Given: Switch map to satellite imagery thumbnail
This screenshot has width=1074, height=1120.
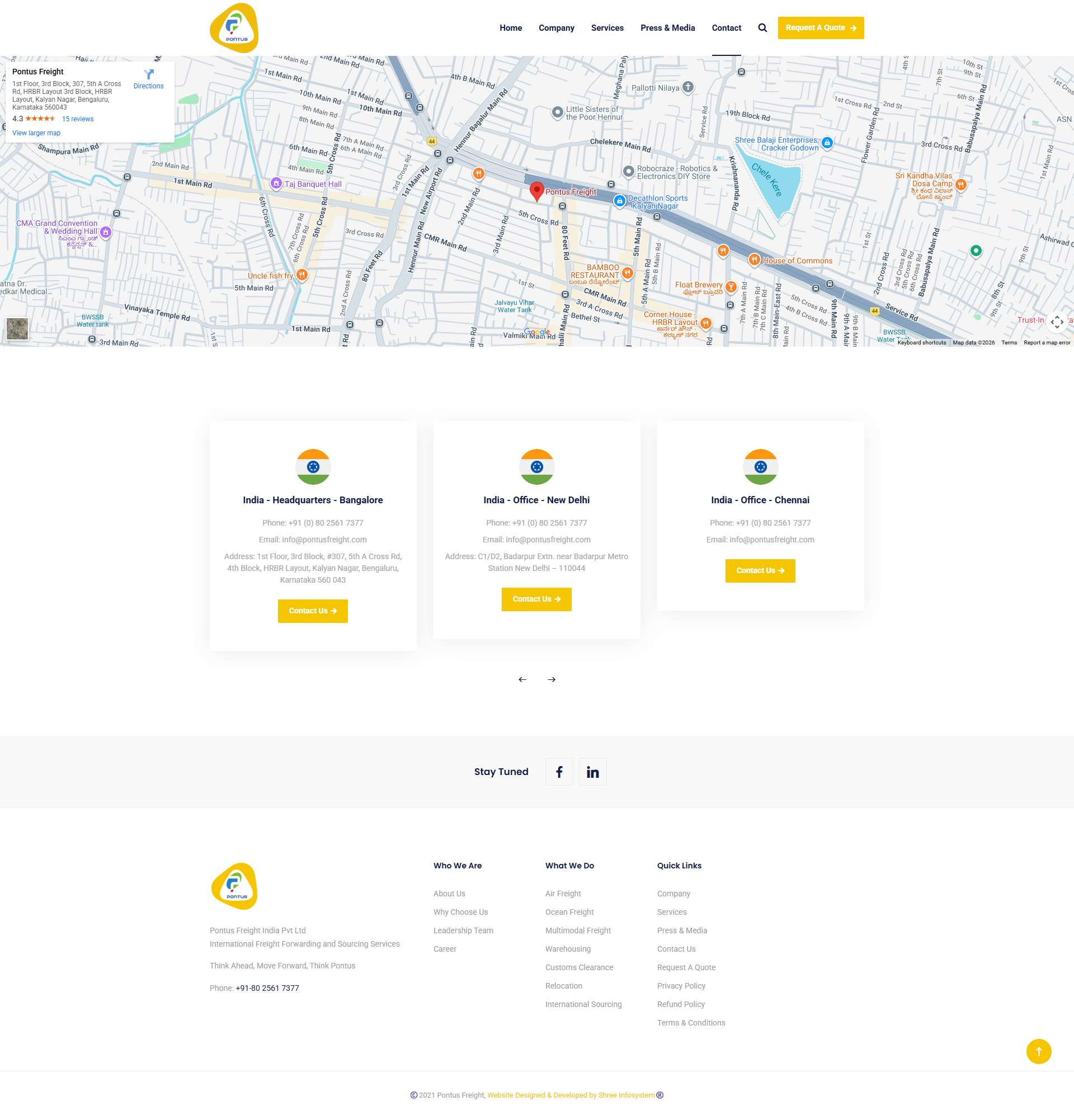Looking at the screenshot, I should [x=17, y=329].
